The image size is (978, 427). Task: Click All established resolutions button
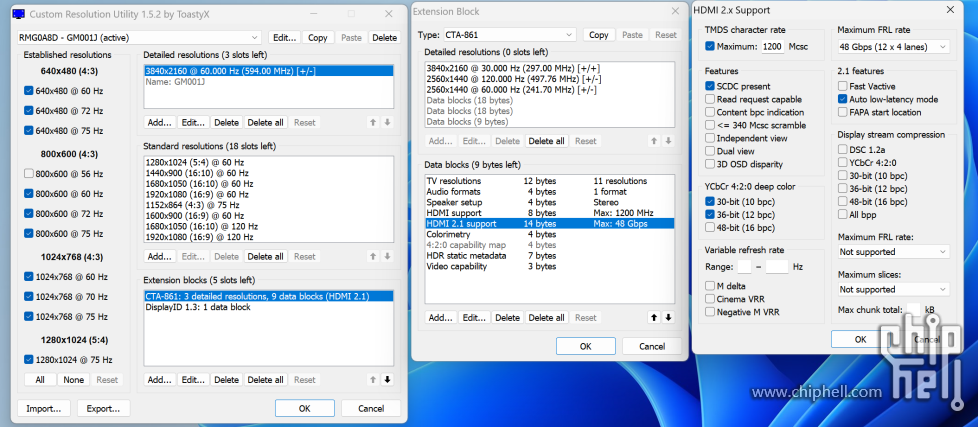click(40, 380)
